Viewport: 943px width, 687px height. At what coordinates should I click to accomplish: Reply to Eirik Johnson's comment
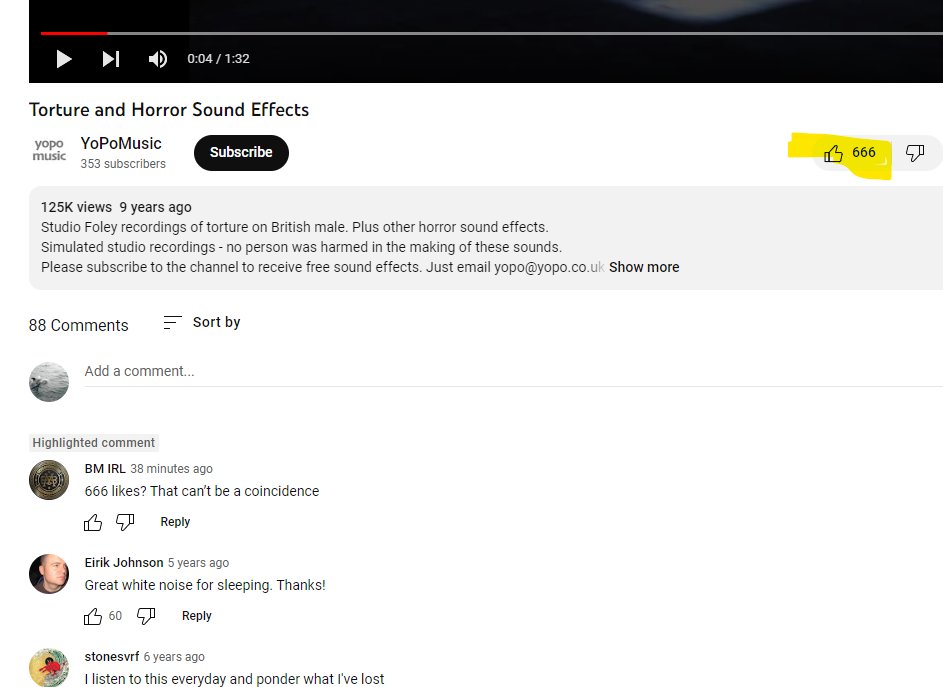tap(197, 616)
